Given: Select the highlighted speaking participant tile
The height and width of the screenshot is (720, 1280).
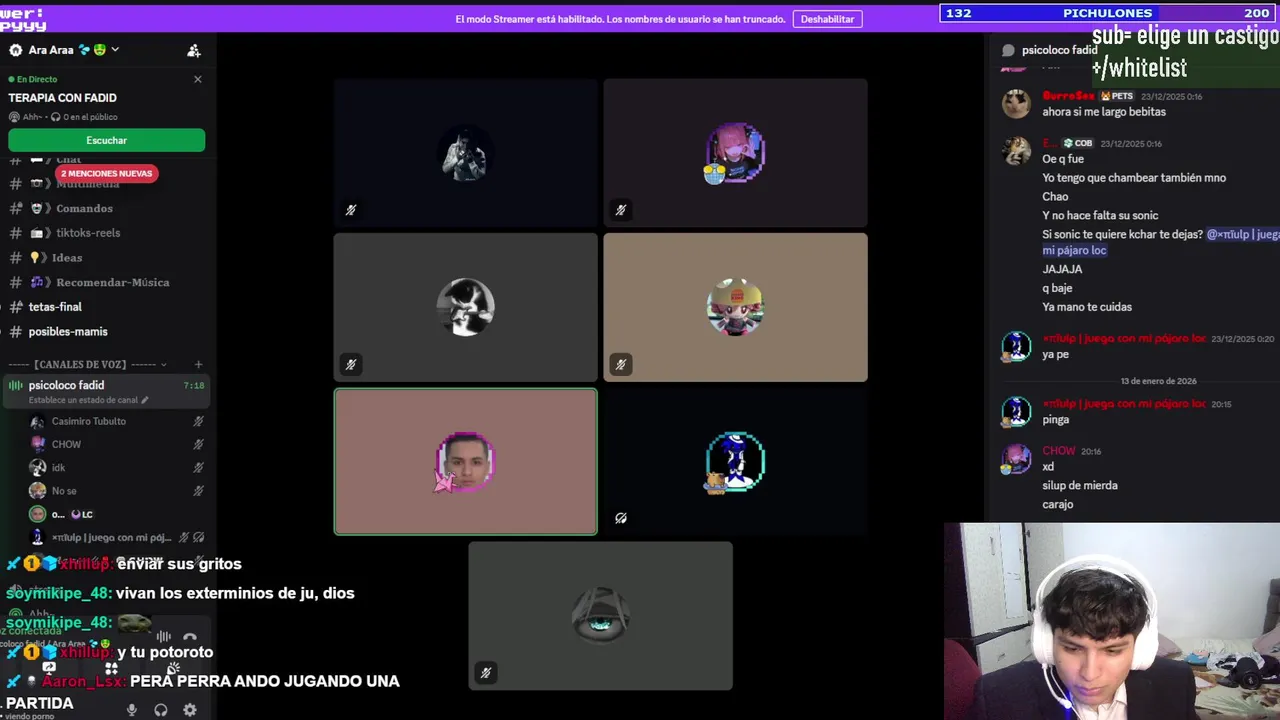Looking at the screenshot, I should (x=465, y=462).
